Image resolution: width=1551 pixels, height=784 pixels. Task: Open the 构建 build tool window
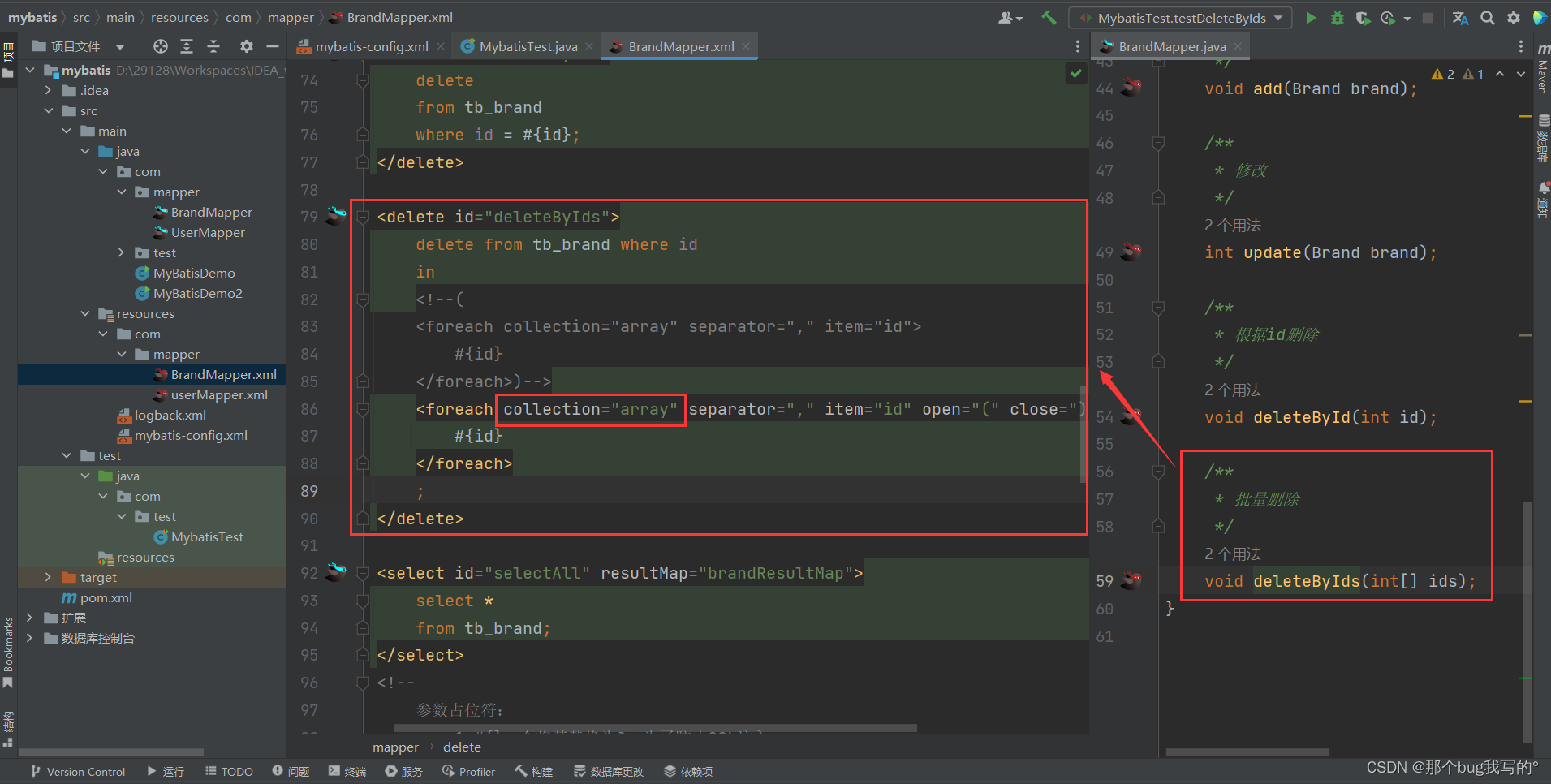(533, 771)
